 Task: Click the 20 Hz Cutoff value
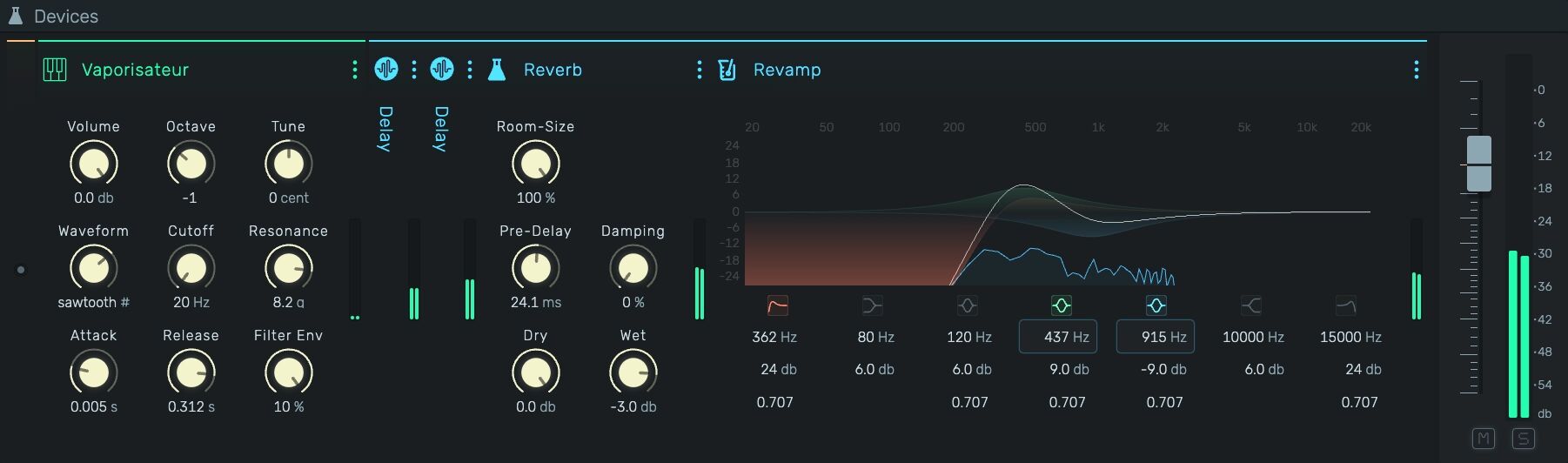(191, 302)
